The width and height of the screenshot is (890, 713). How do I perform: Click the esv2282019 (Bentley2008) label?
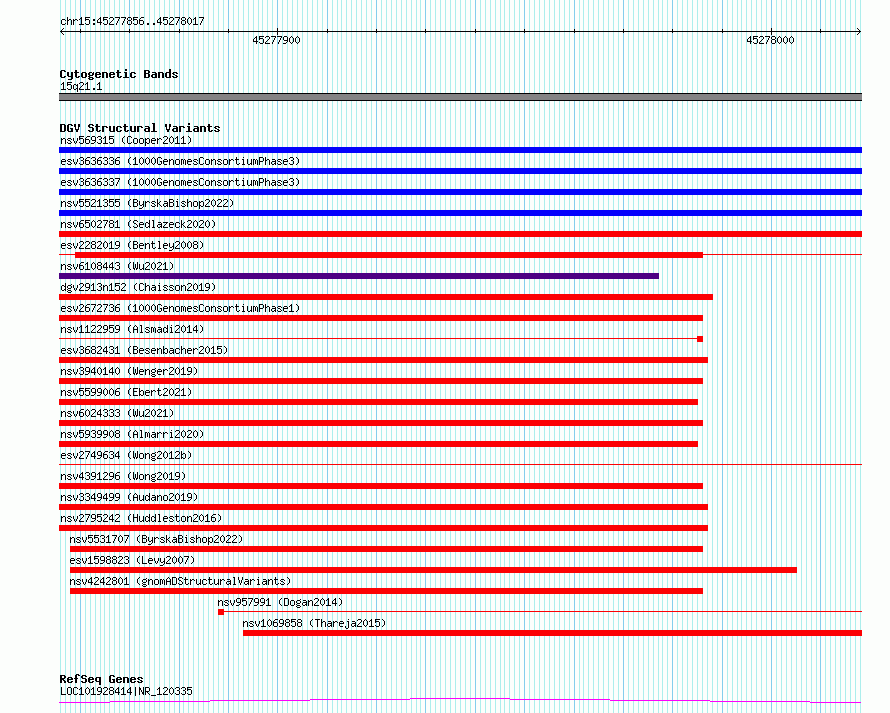click(132, 245)
